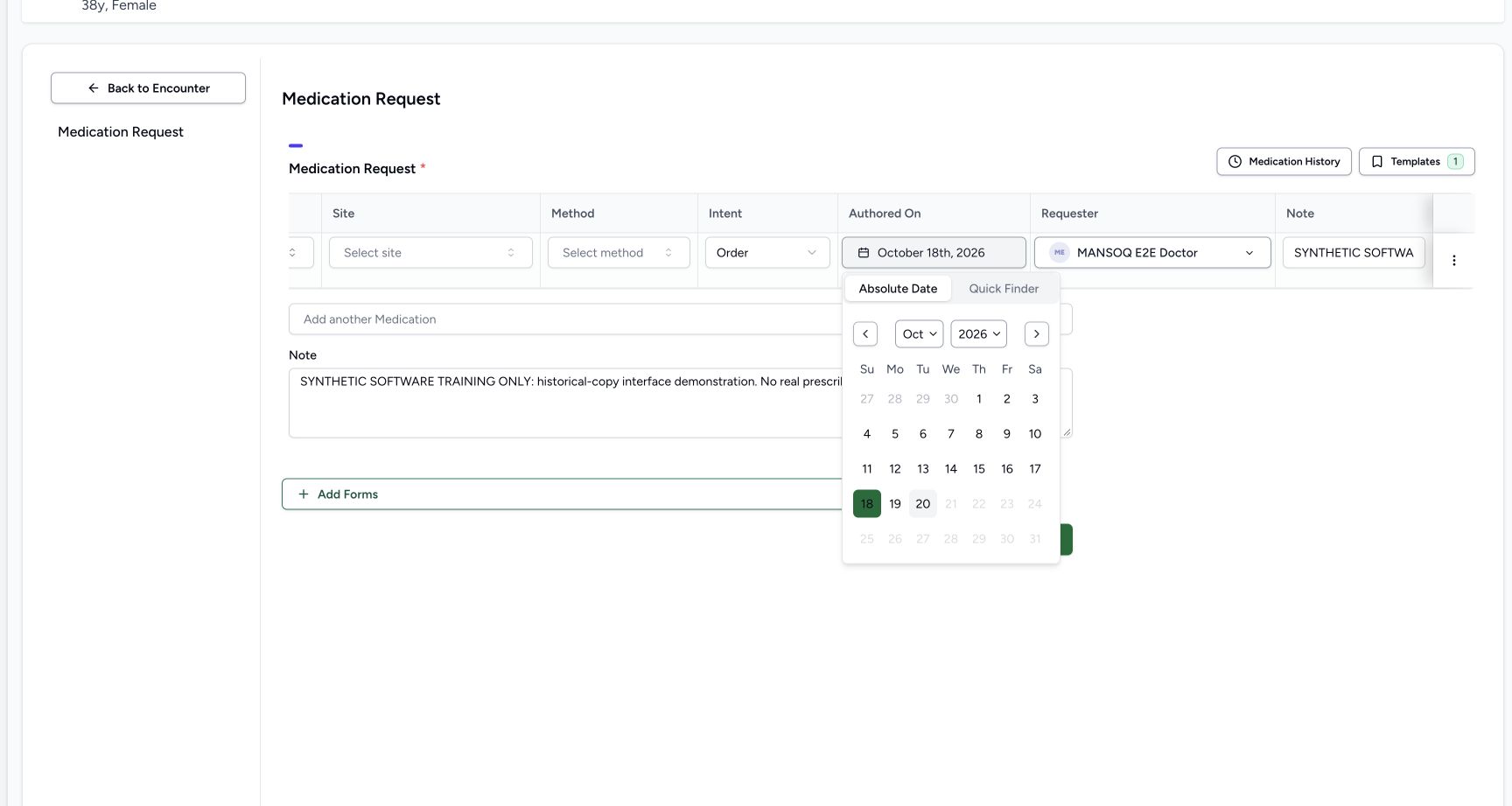Click the Medication History clock icon
The image size is (1512, 806).
pos(1235,162)
